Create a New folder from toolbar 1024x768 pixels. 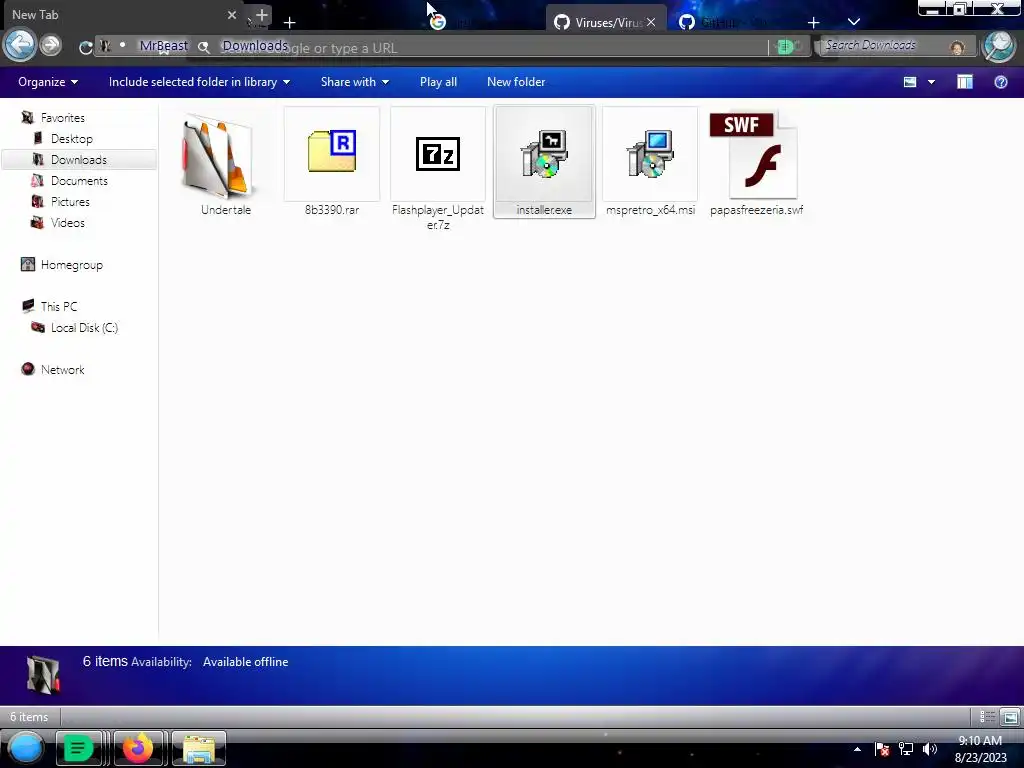(516, 82)
